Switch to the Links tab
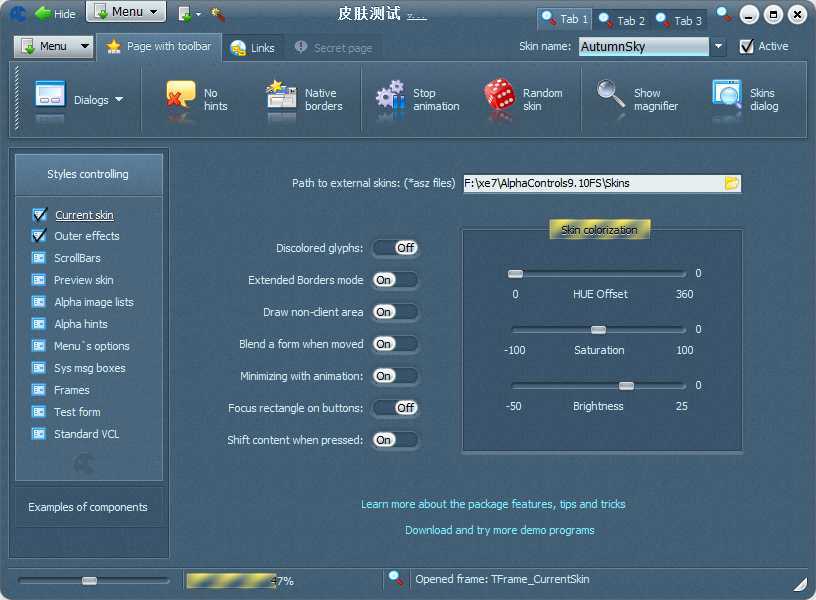The image size is (816, 600). coord(252,48)
